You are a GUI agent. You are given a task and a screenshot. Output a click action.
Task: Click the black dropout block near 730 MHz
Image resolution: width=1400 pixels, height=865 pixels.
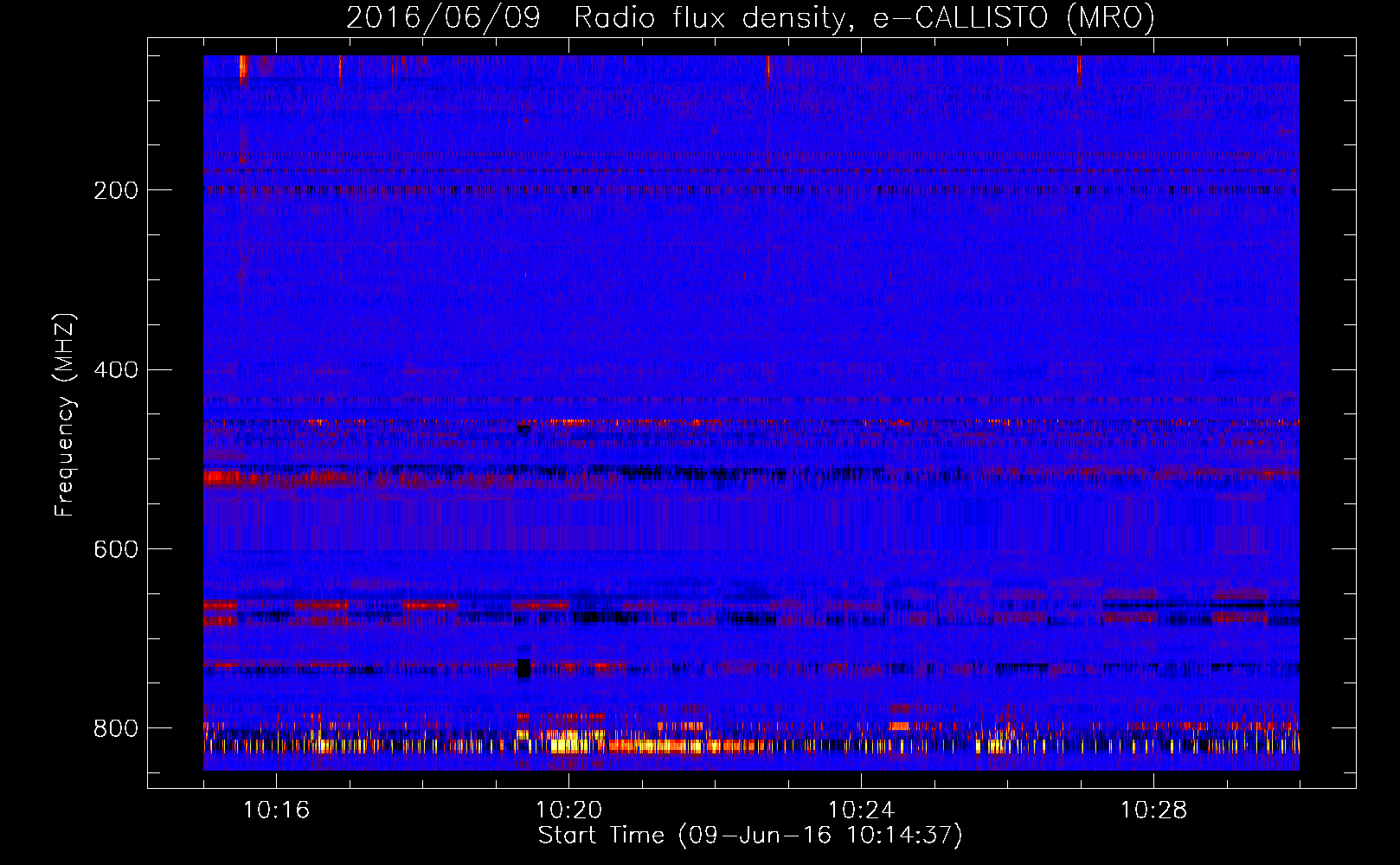(523, 669)
